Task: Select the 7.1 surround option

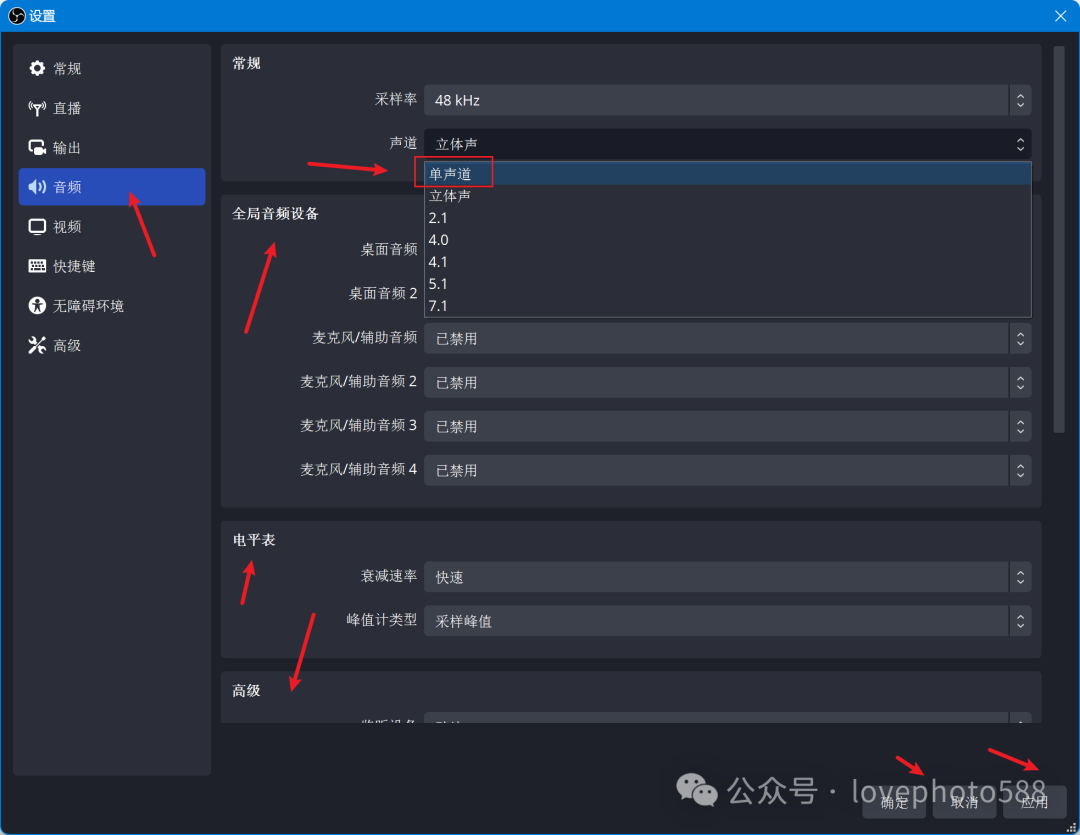Action: pos(438,306)
